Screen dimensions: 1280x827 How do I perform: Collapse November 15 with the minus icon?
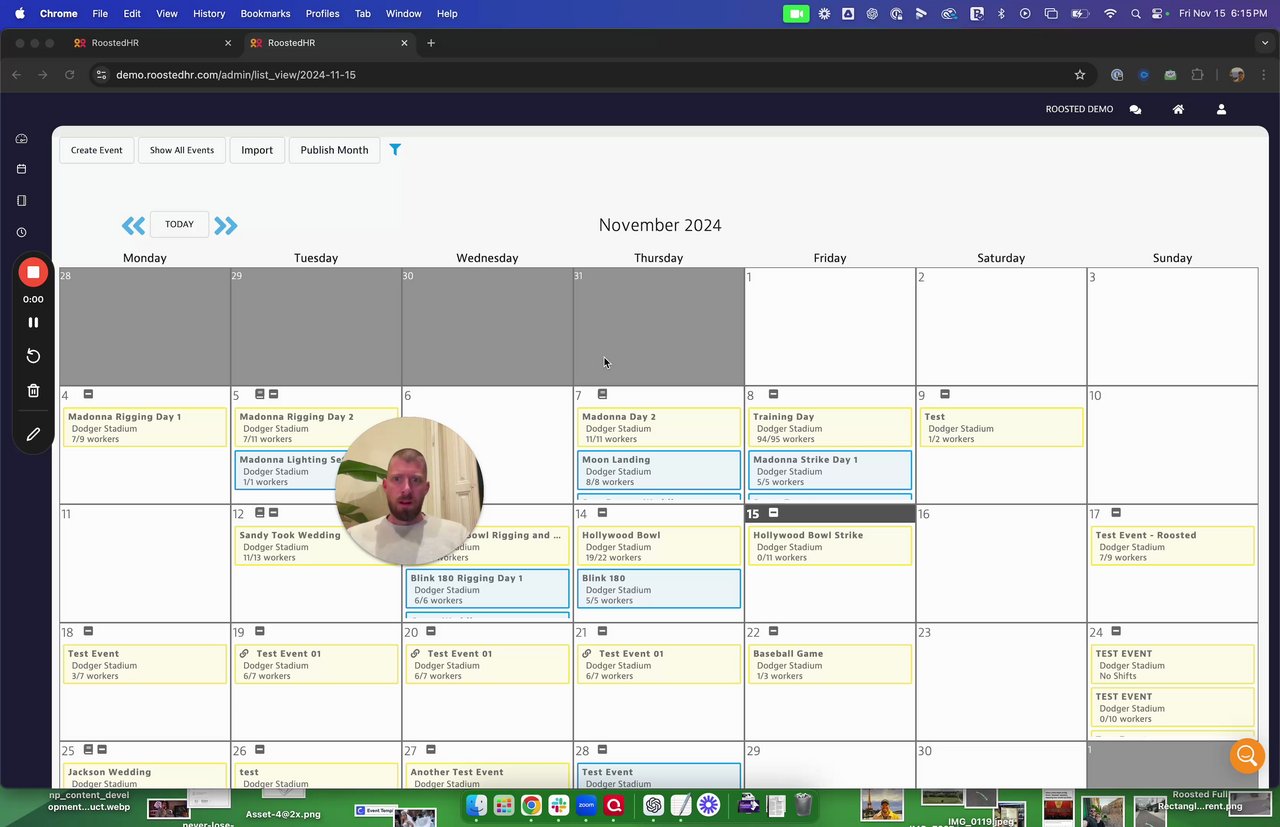point(773,513)
